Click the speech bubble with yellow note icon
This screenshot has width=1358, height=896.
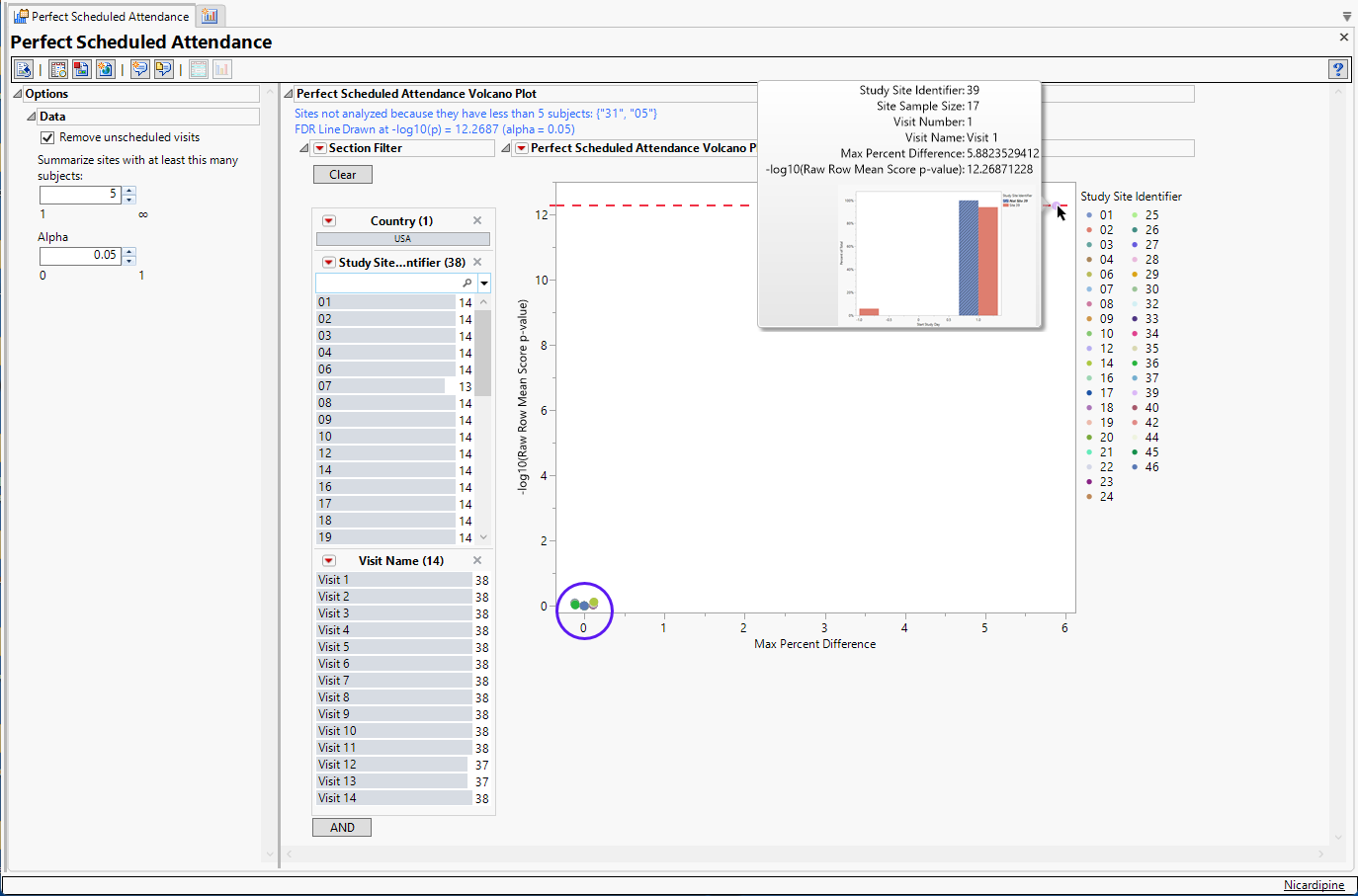pos(163,69)
